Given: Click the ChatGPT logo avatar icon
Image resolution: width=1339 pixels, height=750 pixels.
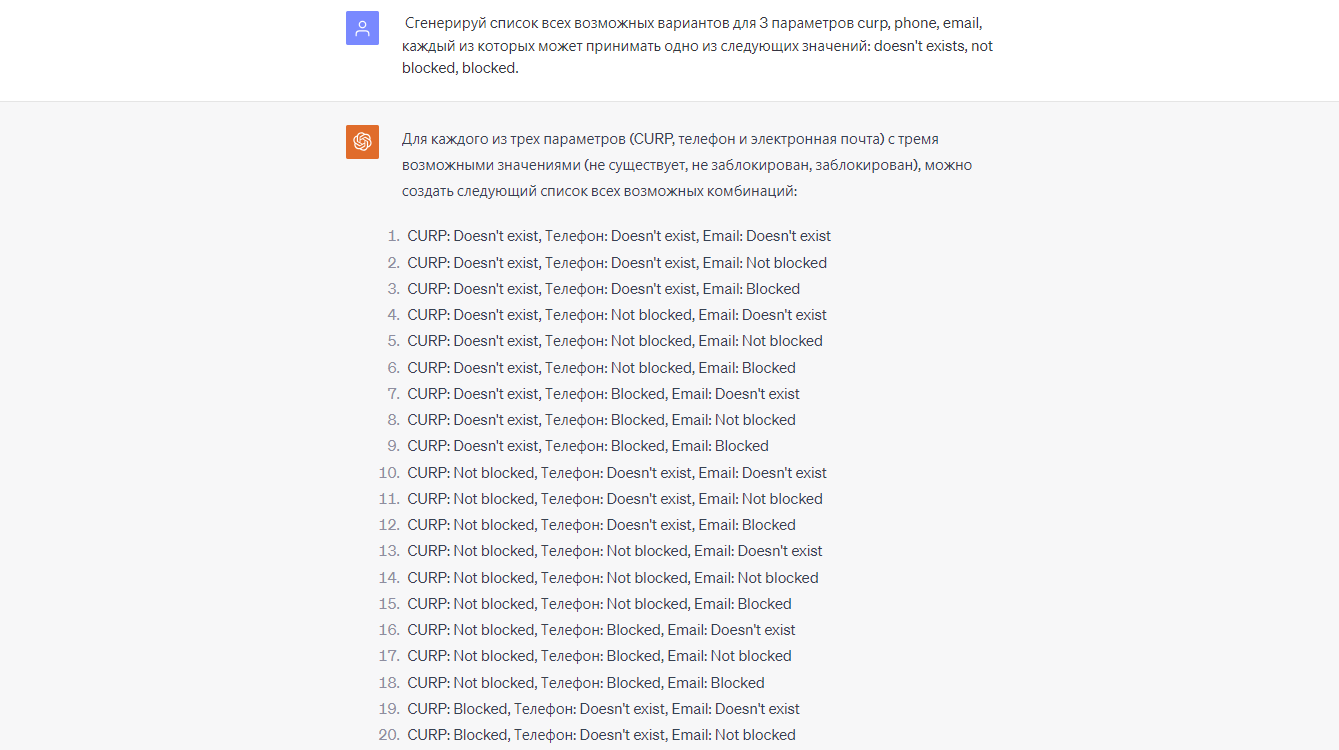Looking at the screenshot, I should [x=362, y=142].
